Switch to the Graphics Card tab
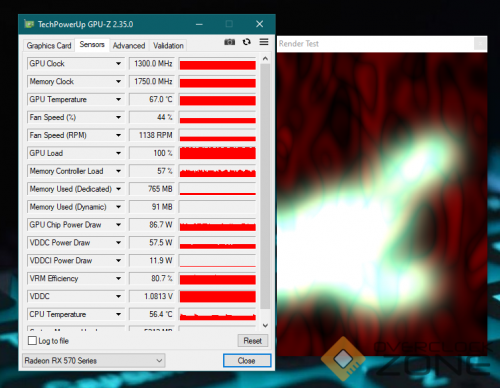Screen dimensions: 500x388 [49, 46]
